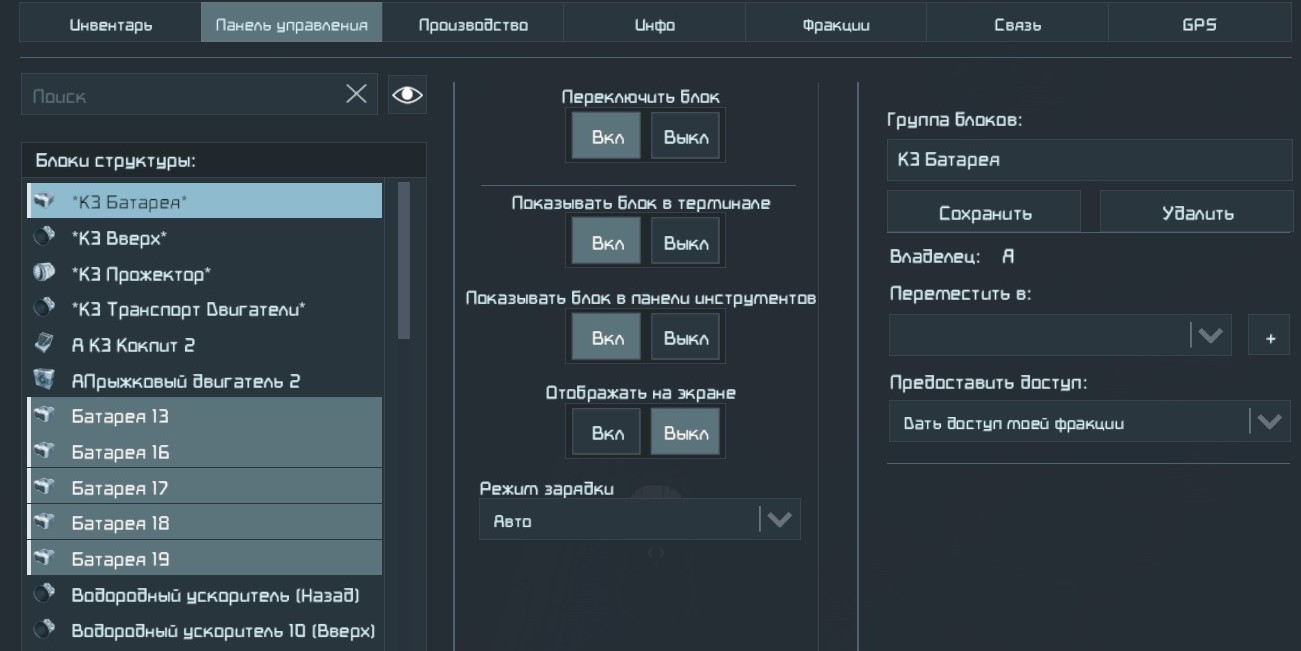Switch to the Инвентарь tab

click(x=110, y=25)
